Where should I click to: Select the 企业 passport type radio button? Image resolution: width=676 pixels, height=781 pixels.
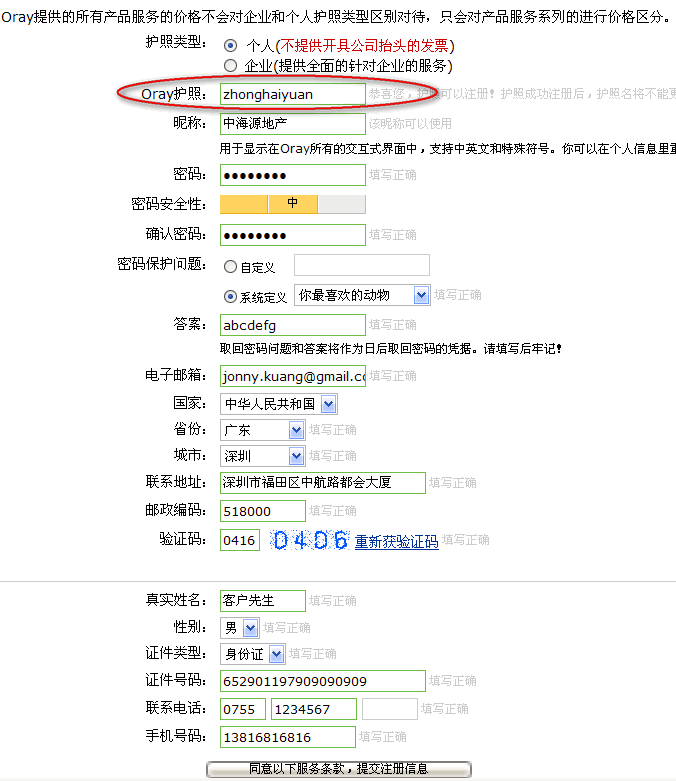[x=231, y=66]
